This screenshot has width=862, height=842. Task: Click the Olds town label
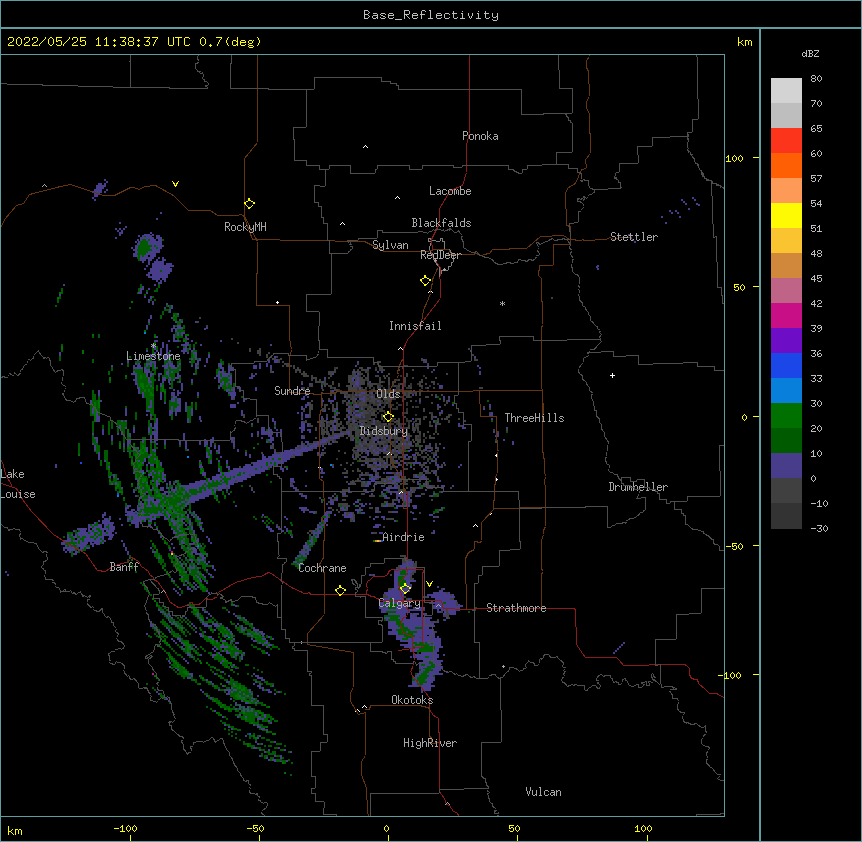388,394
